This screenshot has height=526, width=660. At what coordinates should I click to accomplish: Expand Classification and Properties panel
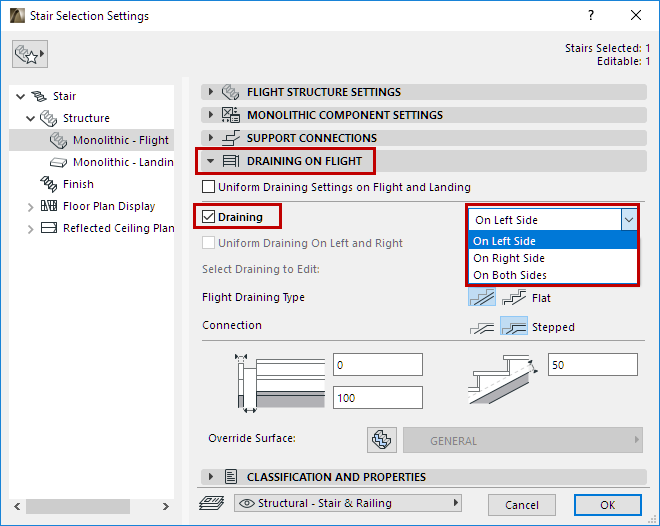211,477
